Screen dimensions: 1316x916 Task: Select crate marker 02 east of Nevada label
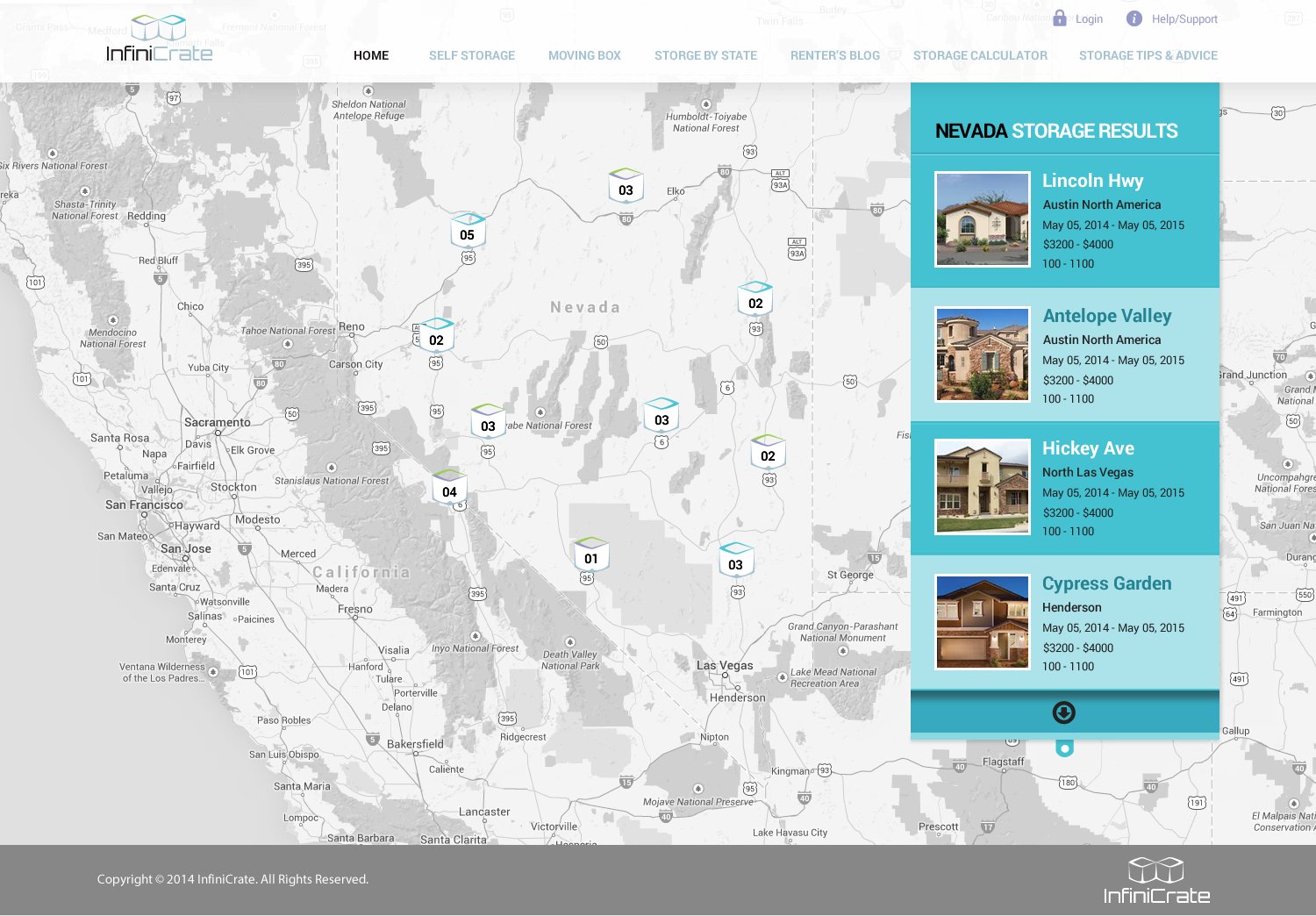tap(755, 300)
